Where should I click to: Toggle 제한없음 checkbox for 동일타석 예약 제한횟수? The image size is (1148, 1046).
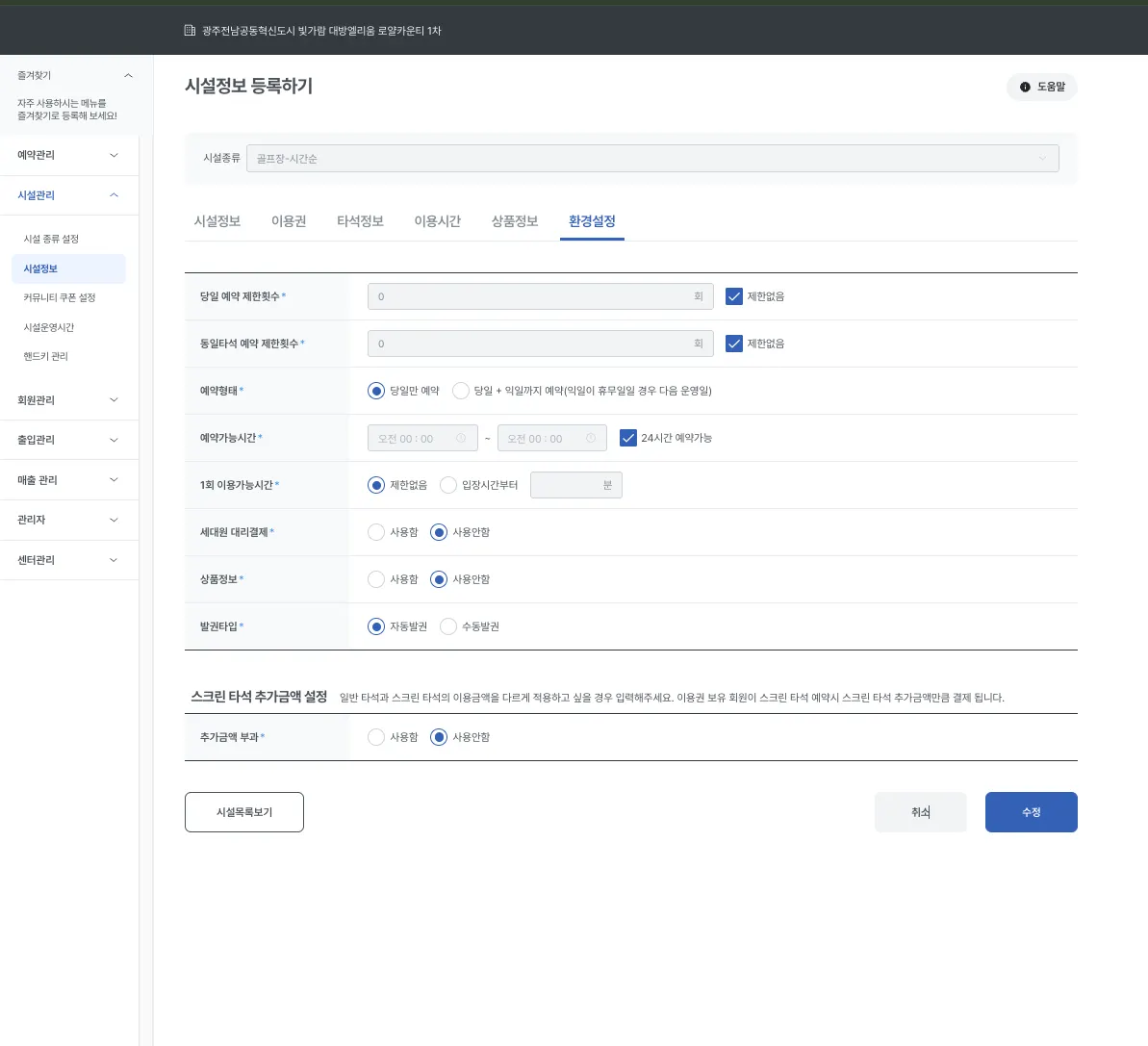(733, 344)
